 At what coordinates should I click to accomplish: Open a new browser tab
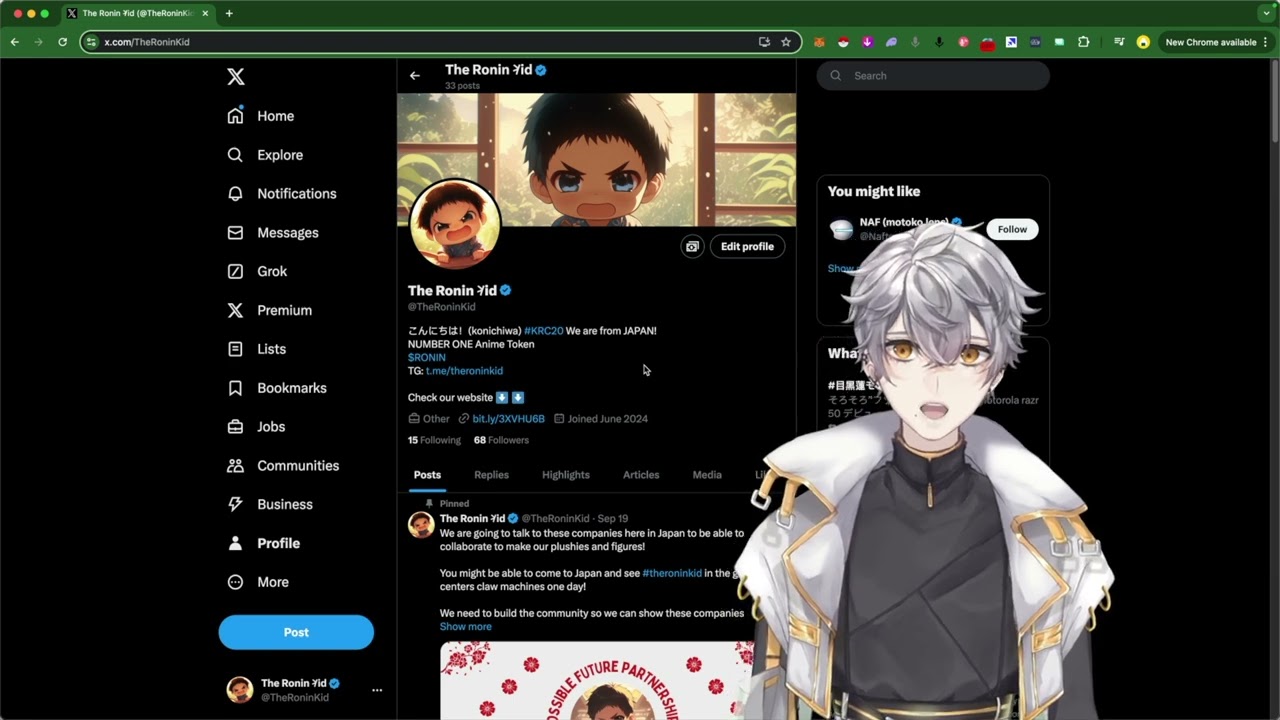pos(229,13)
